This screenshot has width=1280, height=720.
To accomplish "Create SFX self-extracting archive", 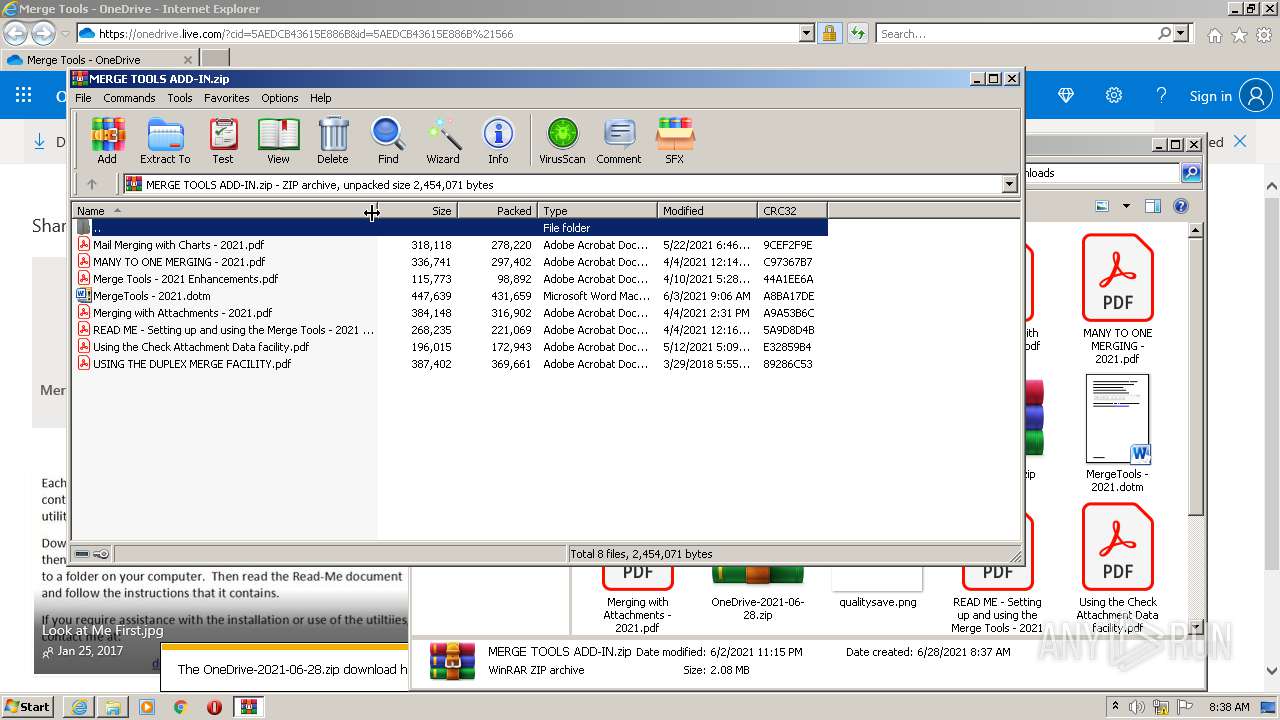I will click(675, 140).
